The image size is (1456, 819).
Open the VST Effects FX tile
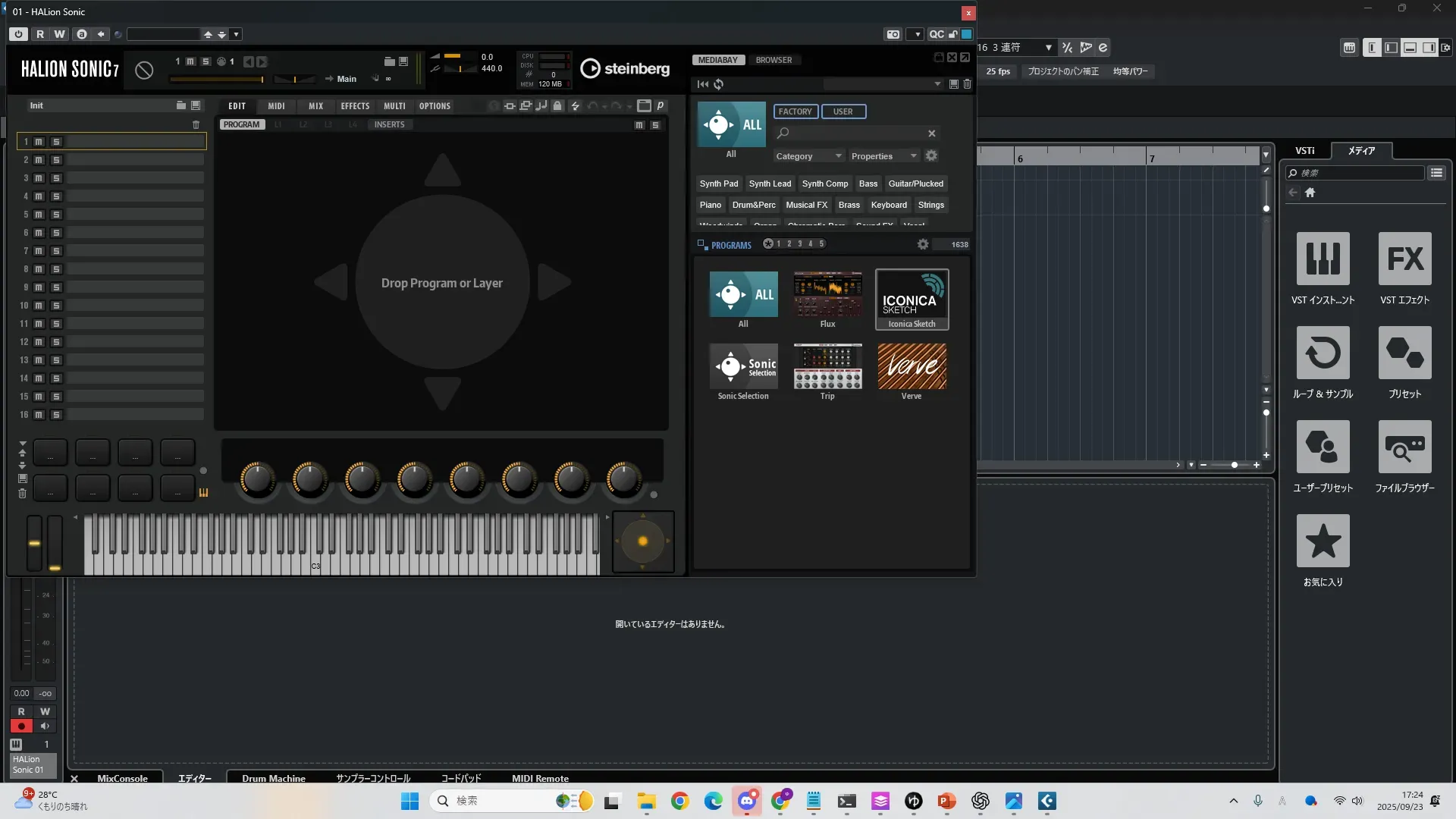point(1404,259)
